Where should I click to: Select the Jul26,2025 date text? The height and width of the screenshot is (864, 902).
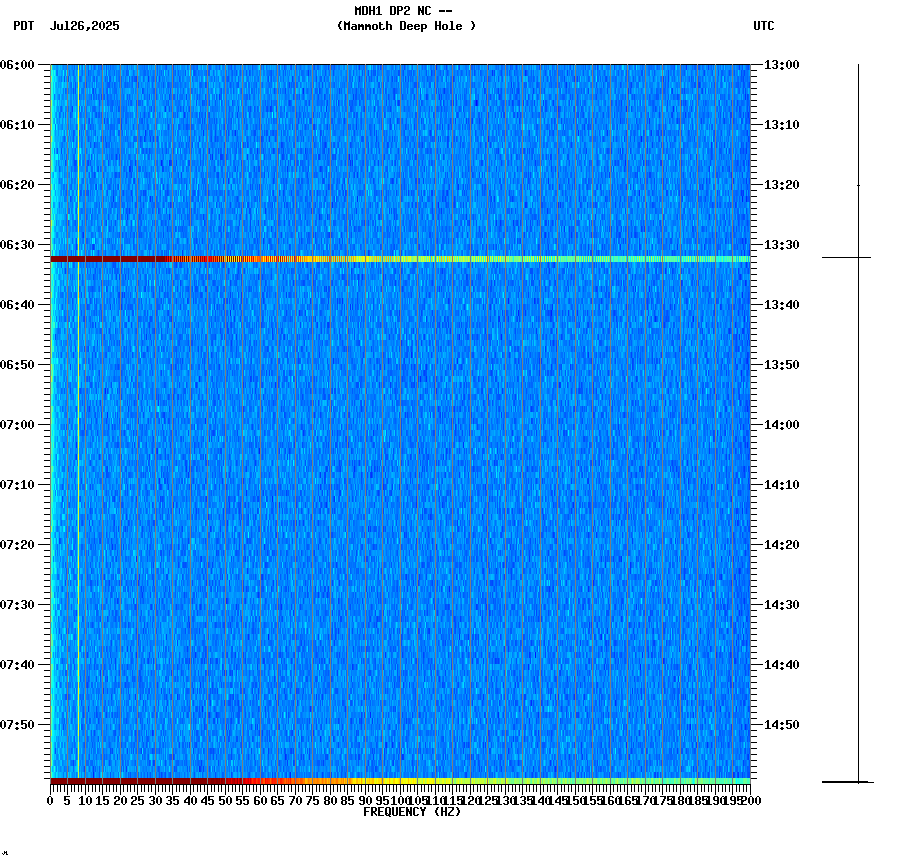(x=84, y=27)
